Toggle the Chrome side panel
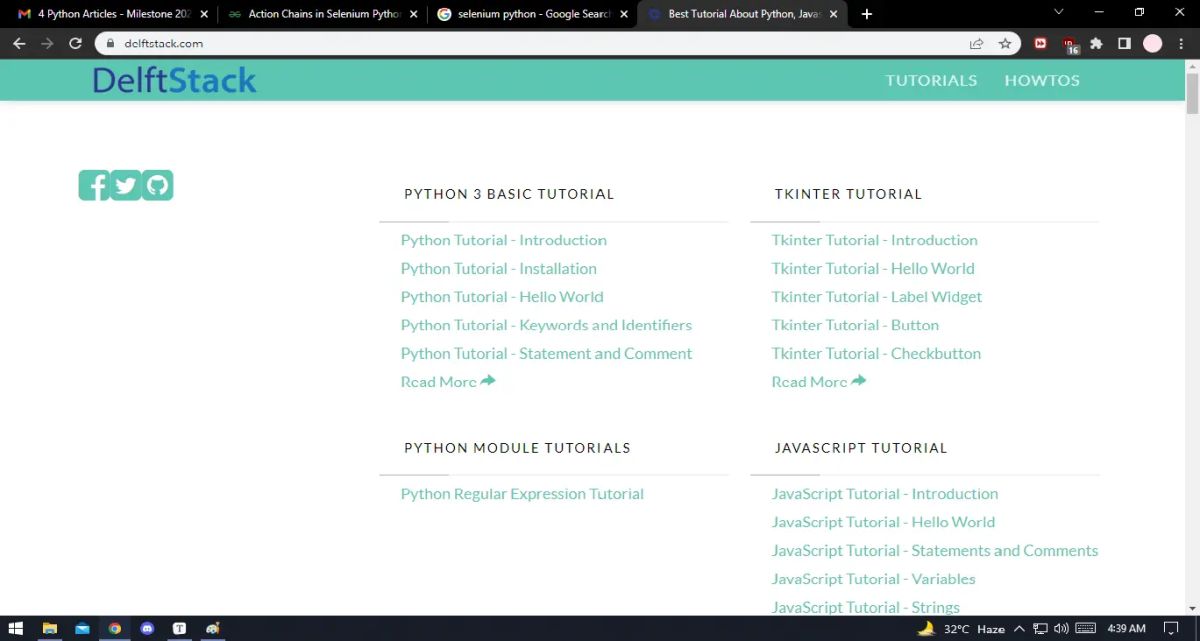This screenshot has height=641, width=1200. coord(1124,44)
